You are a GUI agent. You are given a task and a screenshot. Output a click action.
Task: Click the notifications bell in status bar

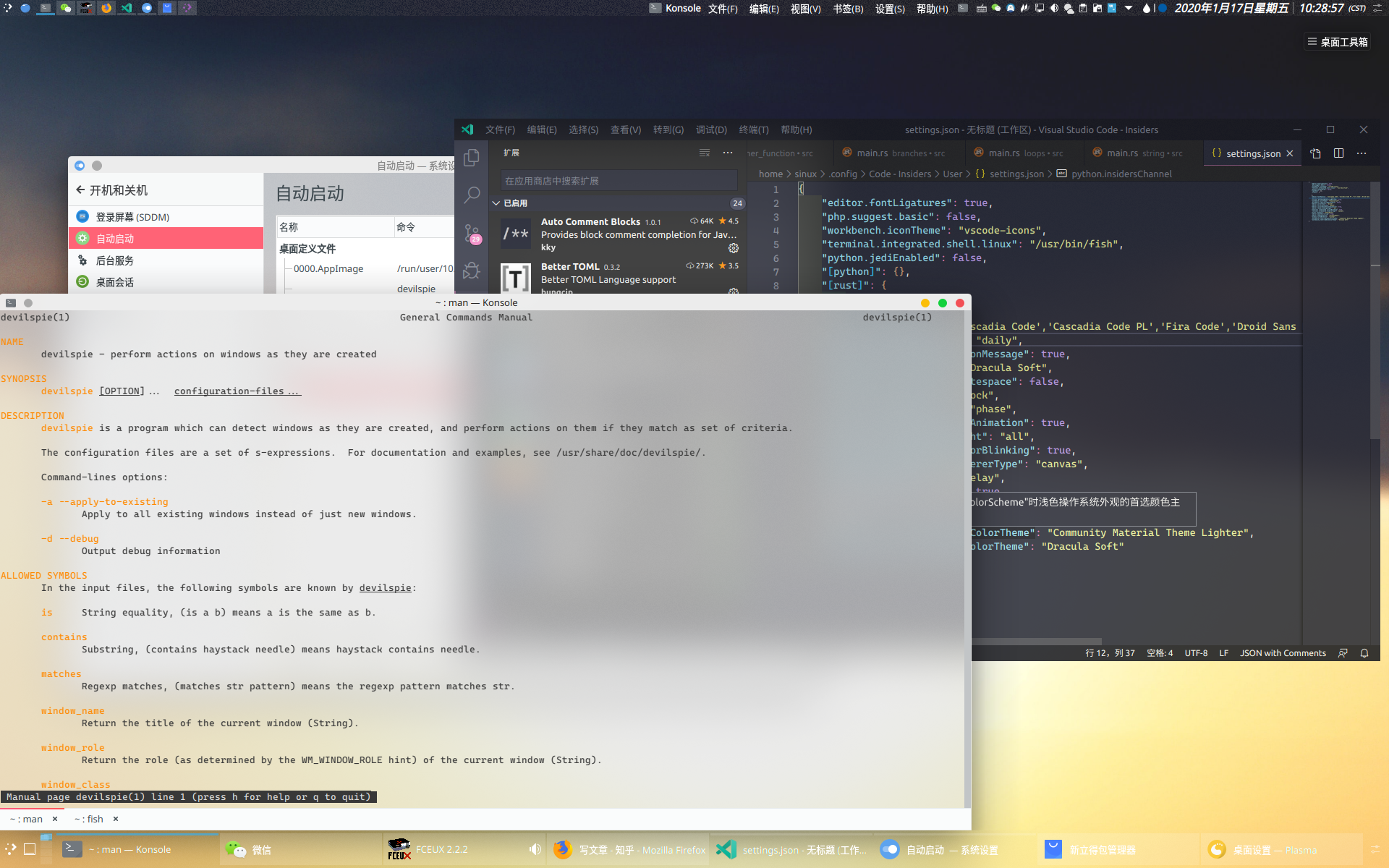click(1364, 653)
